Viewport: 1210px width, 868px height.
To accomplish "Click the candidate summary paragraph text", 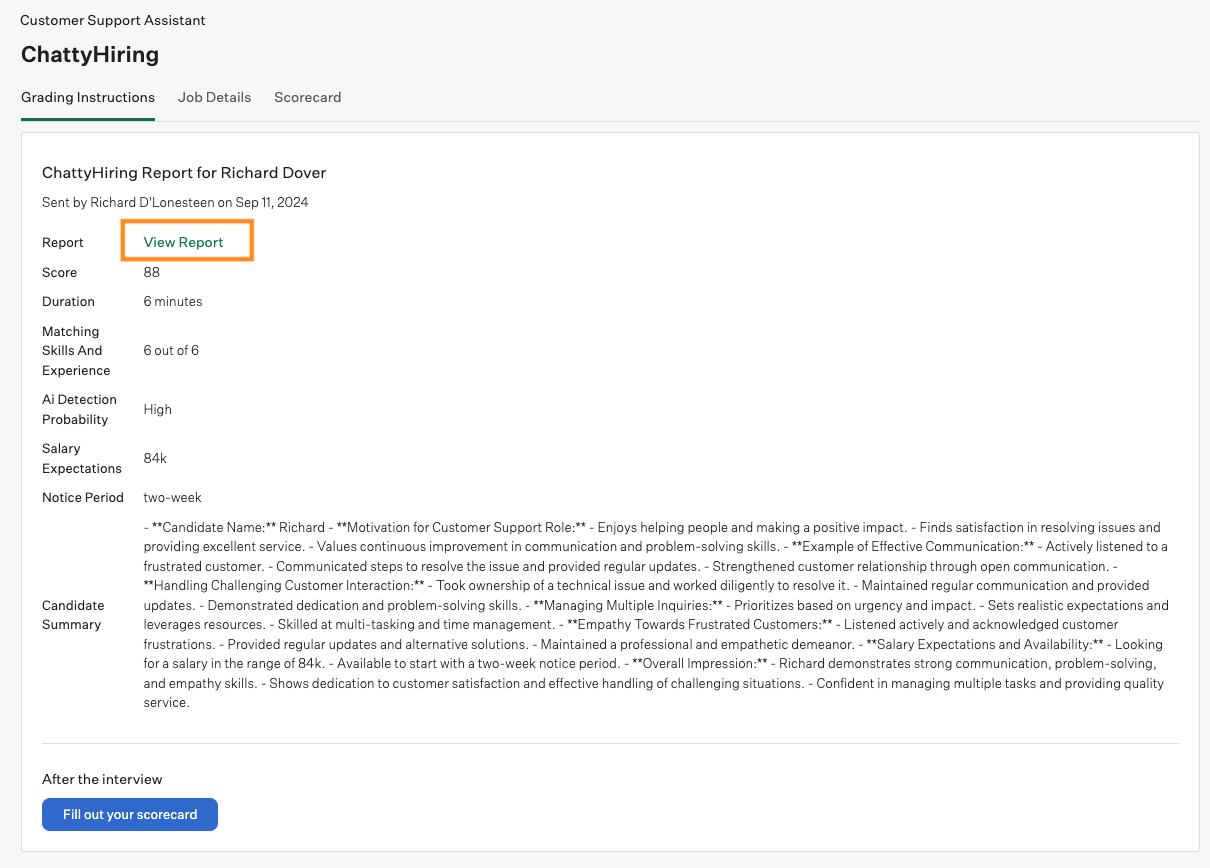I will point(656,615).
